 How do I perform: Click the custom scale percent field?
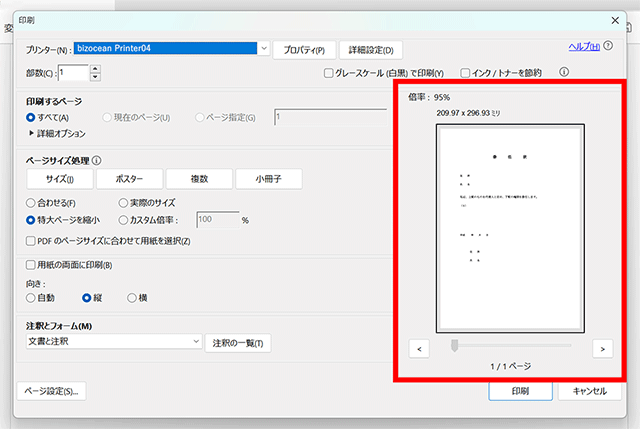(x=218, y=220)
